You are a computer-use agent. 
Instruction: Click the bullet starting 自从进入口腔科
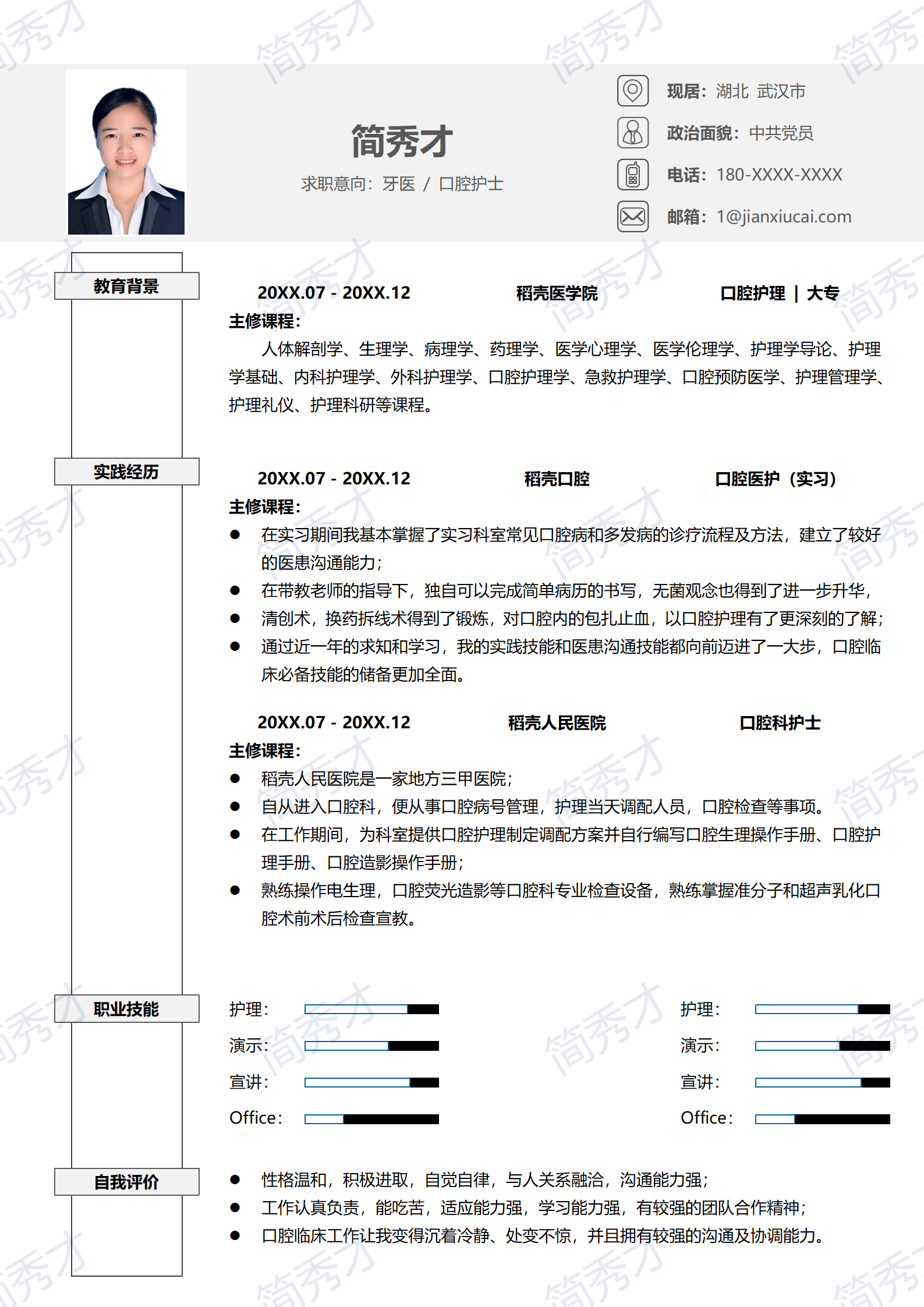click(x=543, y=807)
